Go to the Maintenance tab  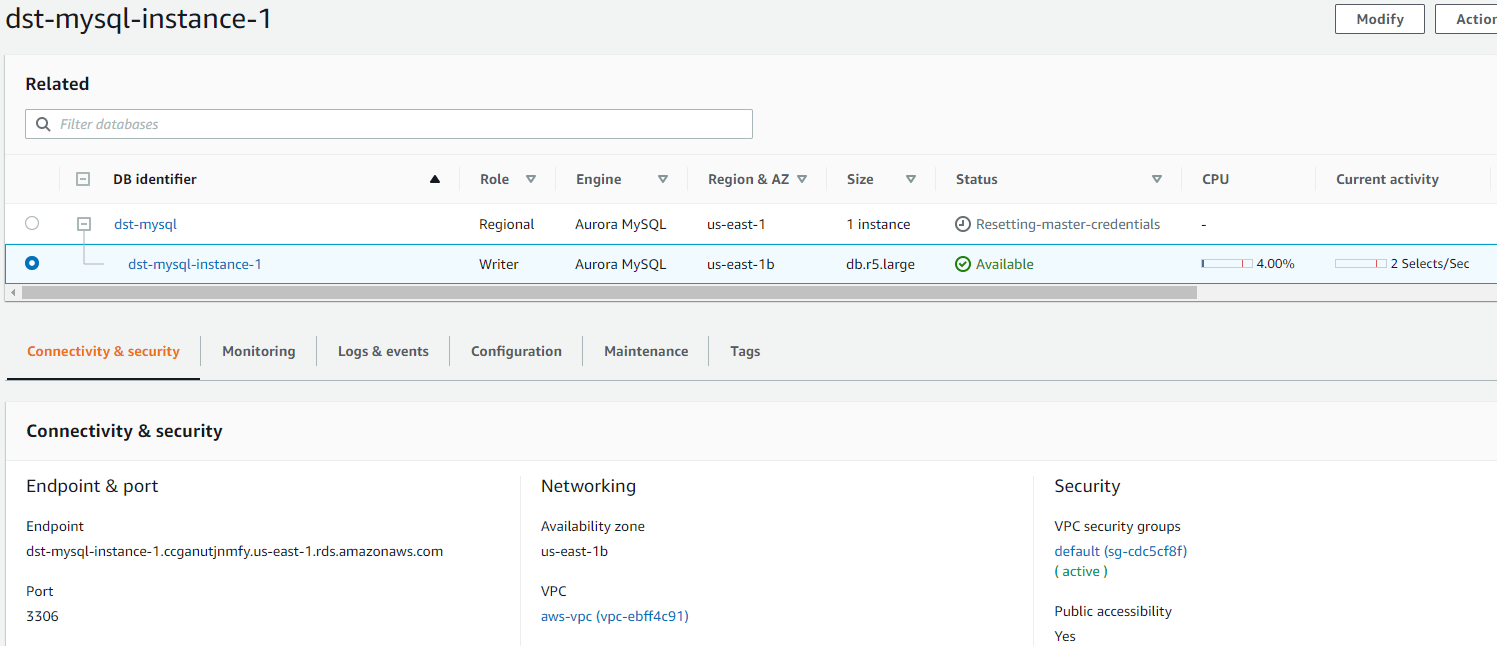tap(646, 351)
